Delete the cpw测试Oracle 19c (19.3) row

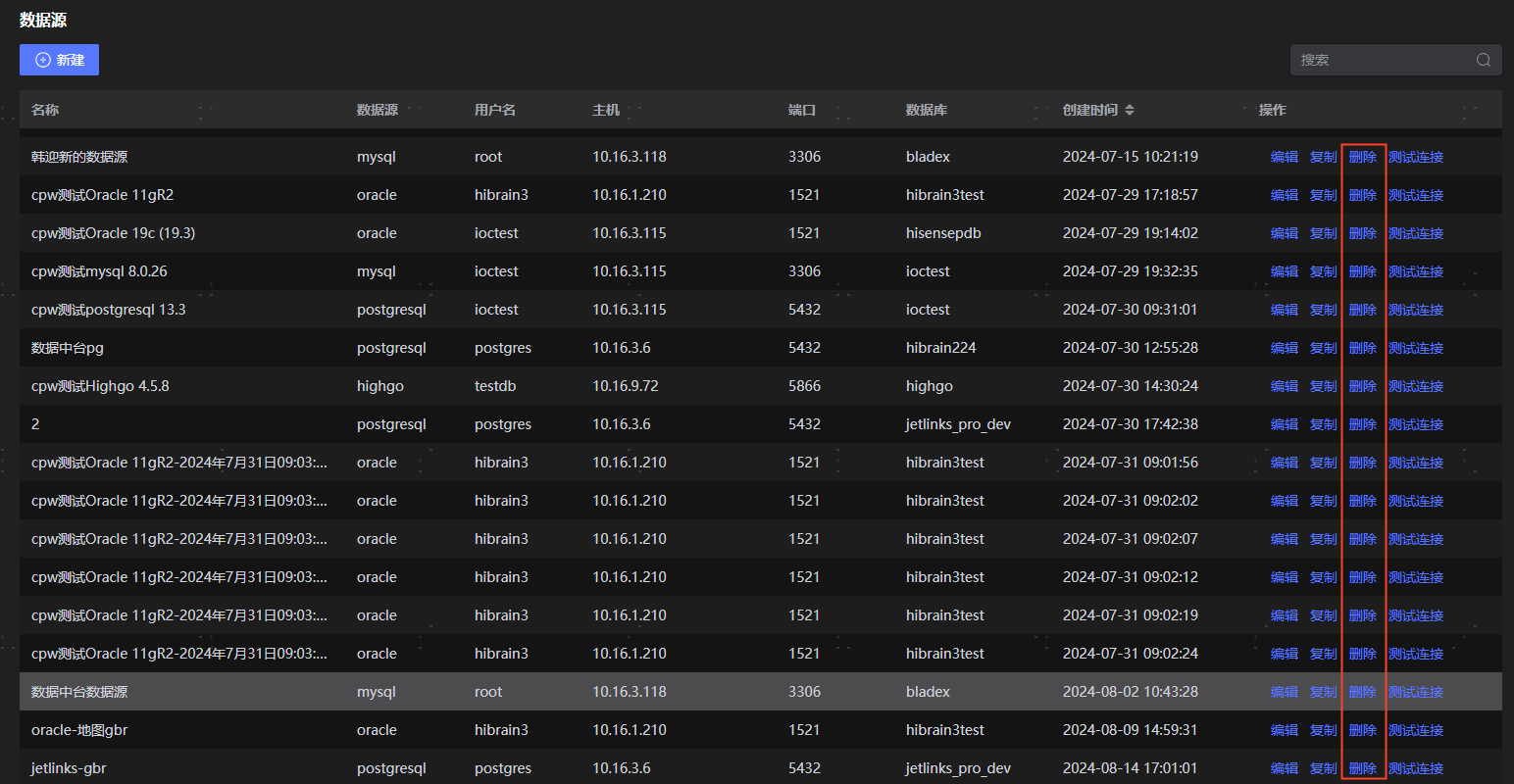click(1362, 233)
